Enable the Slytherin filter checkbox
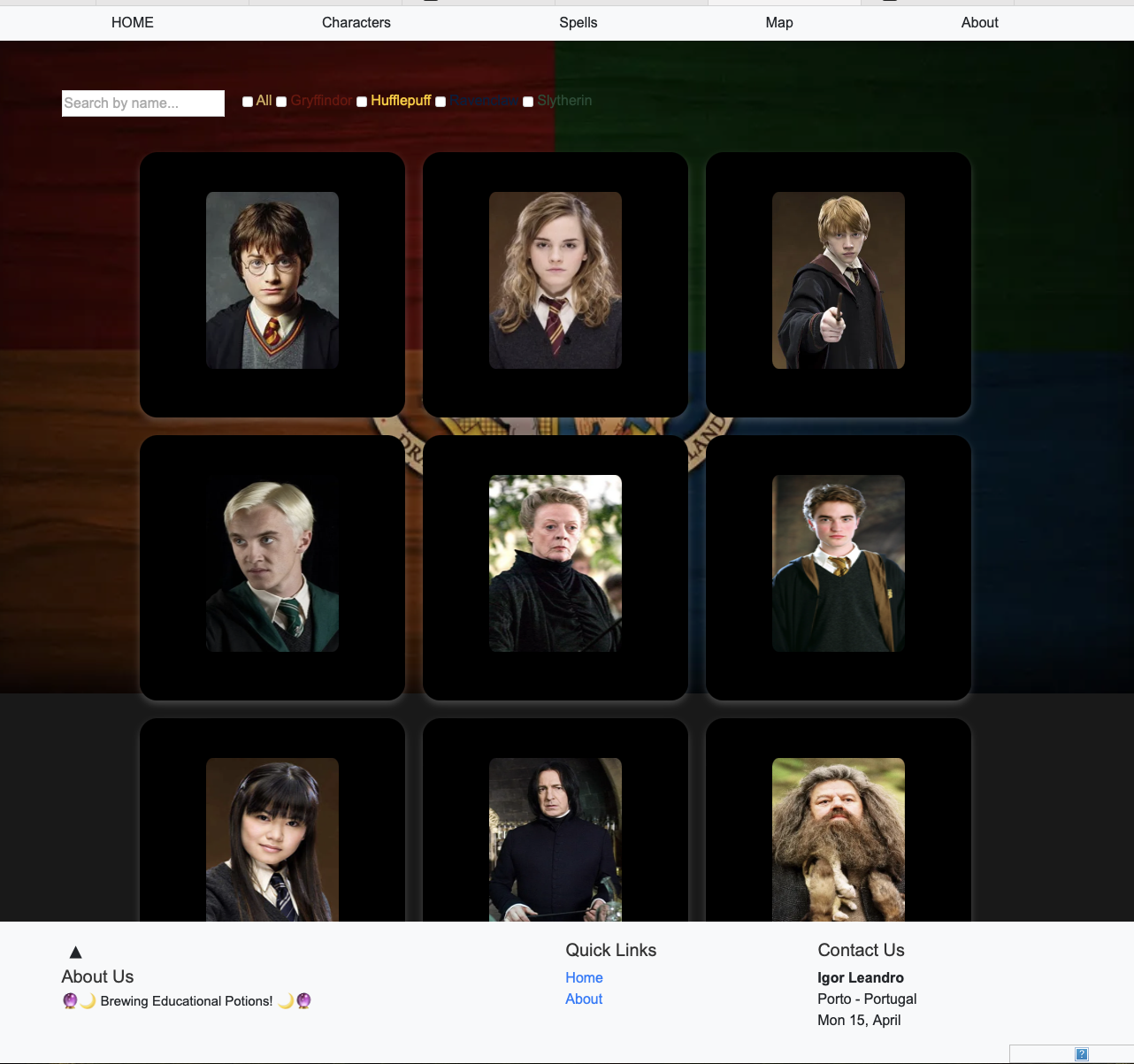This screenshot has width=1134, height=1064. (527, 102)
